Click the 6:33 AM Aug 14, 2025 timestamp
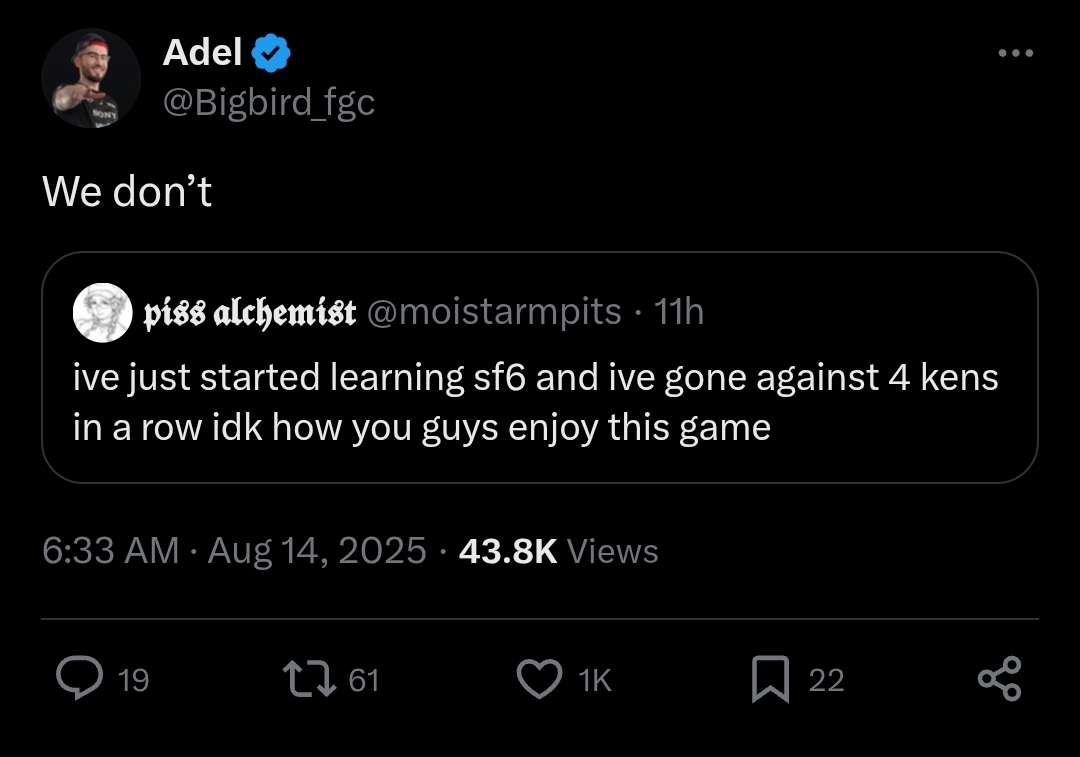The width and height of the screenshot is (1080, 757). [234, 551]
